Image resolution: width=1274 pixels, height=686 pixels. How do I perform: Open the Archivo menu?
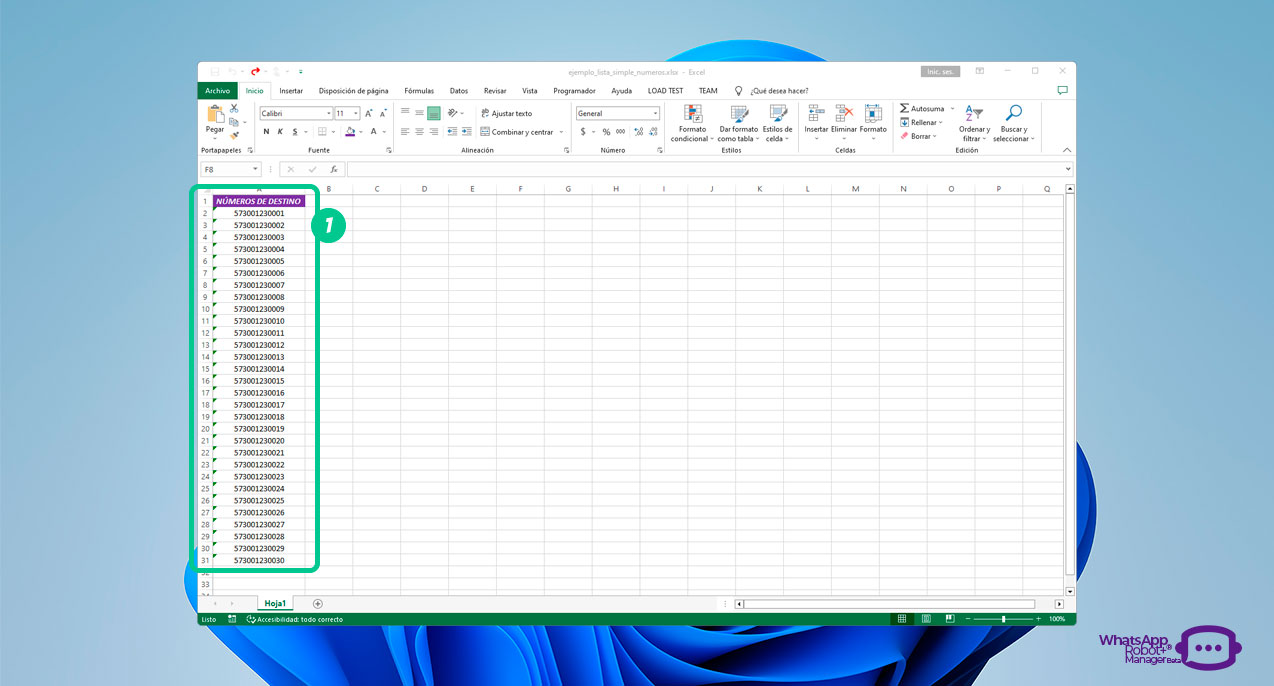point(217,90)
